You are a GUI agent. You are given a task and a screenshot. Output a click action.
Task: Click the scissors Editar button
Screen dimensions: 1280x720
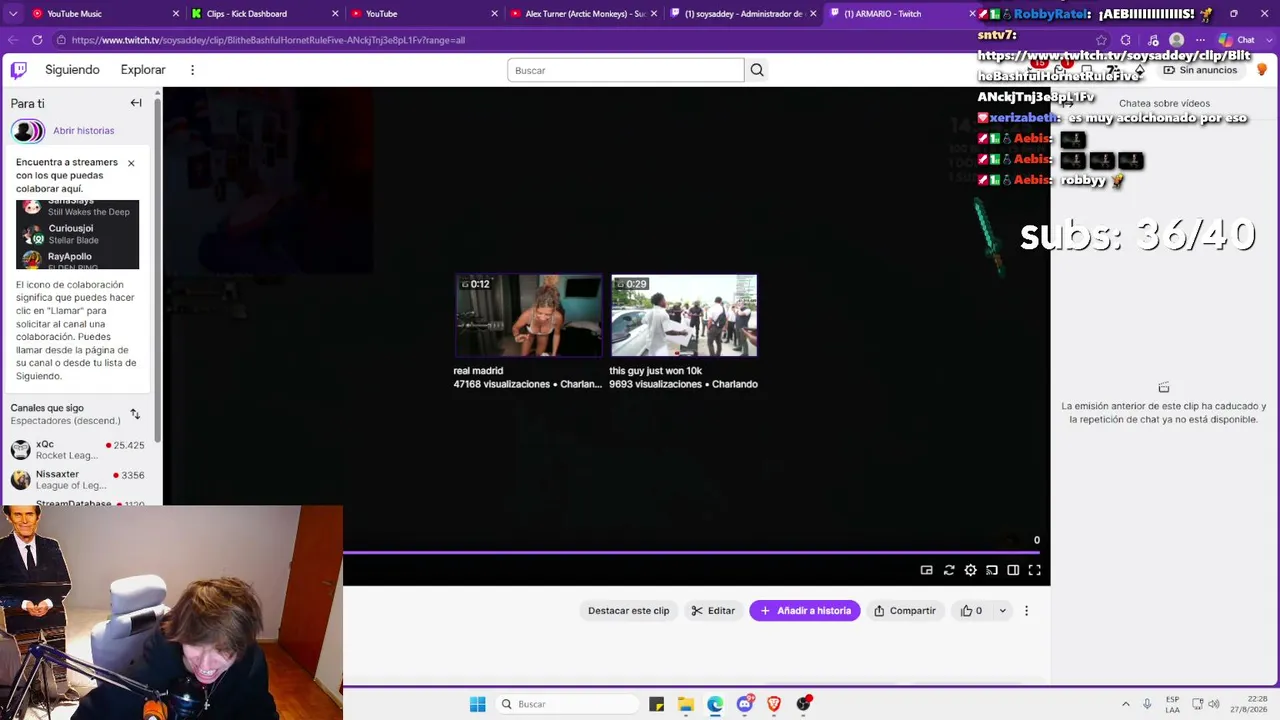coord(713,611)
